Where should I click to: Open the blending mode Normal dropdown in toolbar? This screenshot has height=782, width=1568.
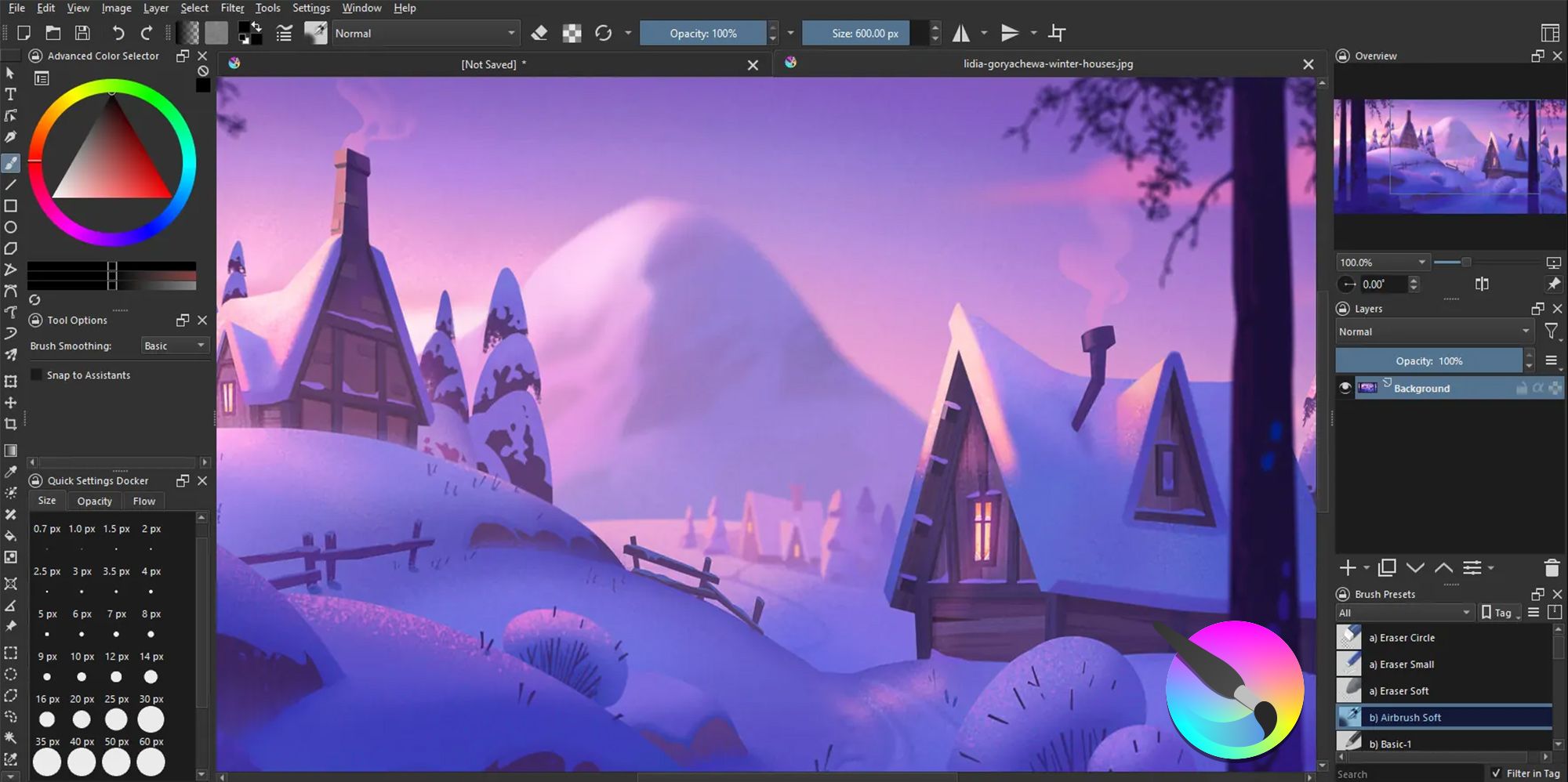(425, 33)
